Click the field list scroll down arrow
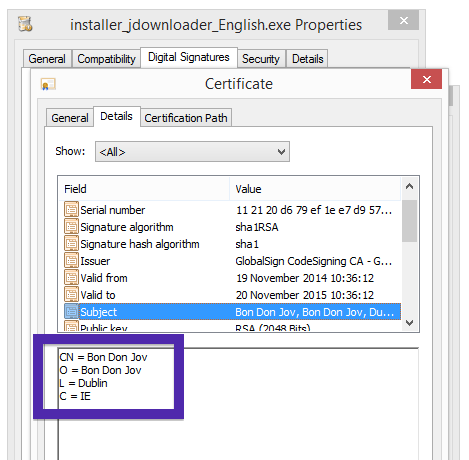Viewport: 469px width, 460px height. tap(410, 323)
